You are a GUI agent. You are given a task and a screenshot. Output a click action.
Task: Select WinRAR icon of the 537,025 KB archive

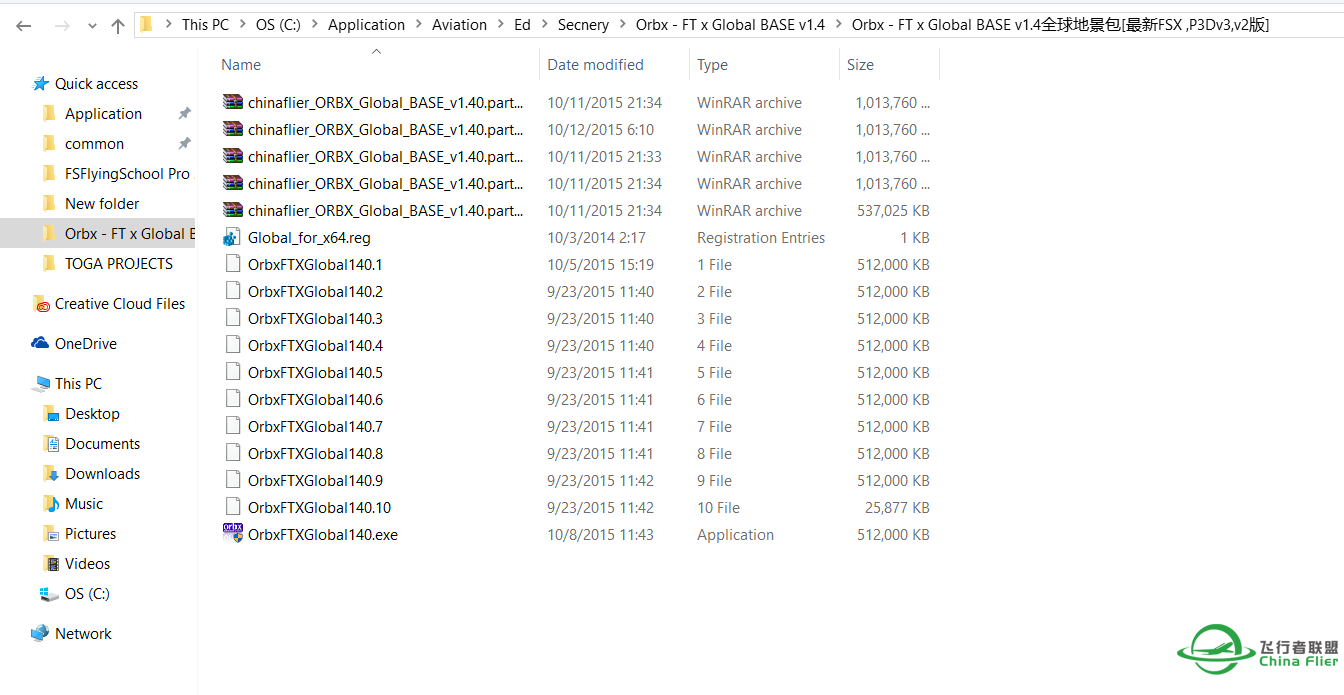pyautogui.click(x=233, y=210)
